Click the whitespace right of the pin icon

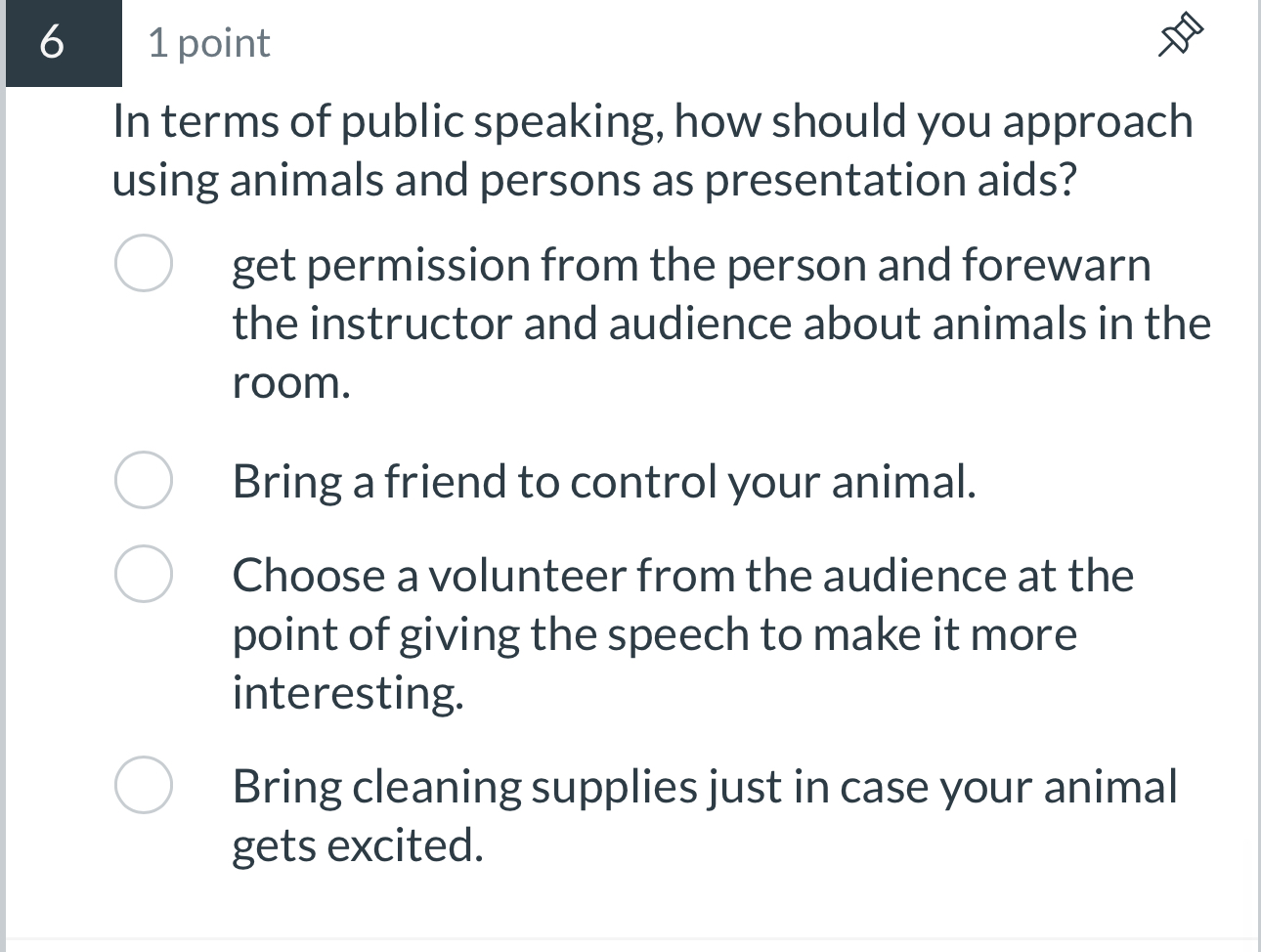pyautogui.click(x=1232, y=37)
